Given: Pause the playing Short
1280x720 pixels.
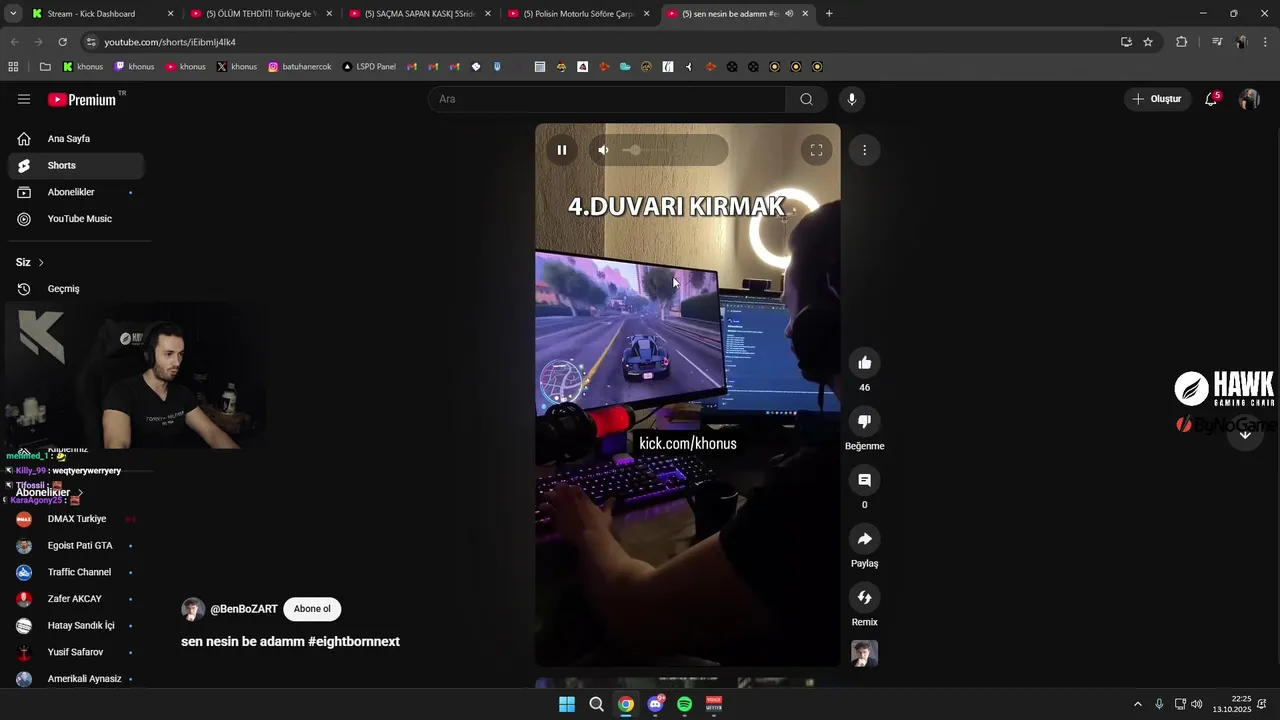Looking at the screenshot, I should point(562,150).
